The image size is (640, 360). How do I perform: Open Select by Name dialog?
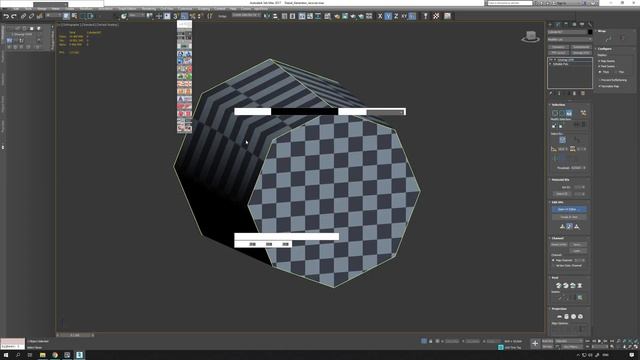(x=74, y=16)
